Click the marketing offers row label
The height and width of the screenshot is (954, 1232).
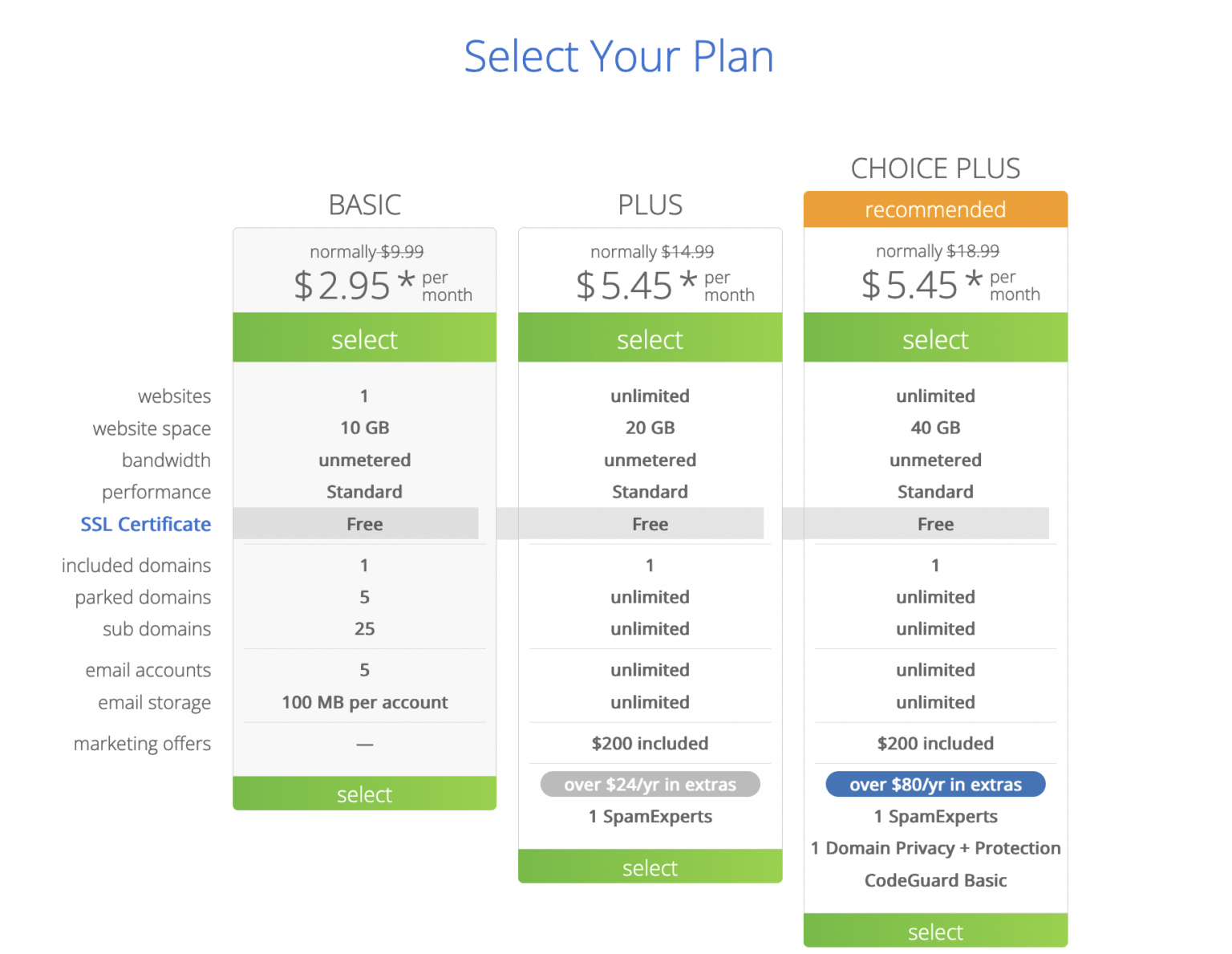(x=142, y=744)
